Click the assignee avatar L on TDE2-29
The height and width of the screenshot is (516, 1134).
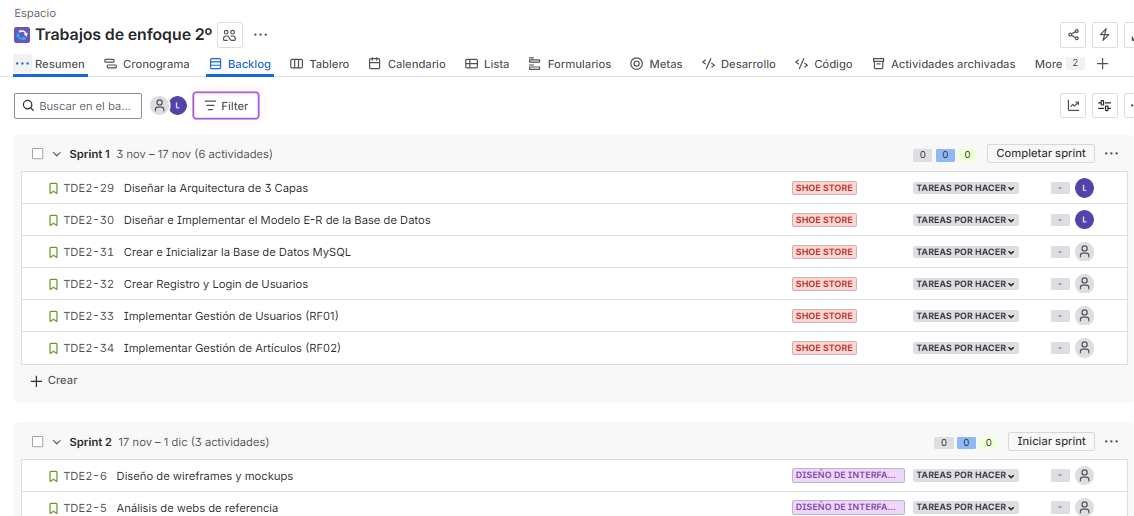1084,188
